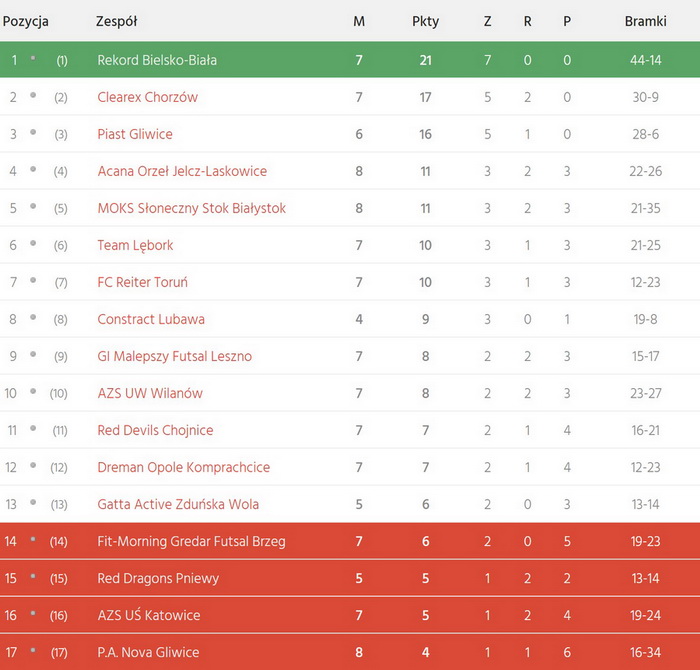700x670 pixels.
Task: Click the position dot in Constract Lubawa row
Action: pos(33,318)
